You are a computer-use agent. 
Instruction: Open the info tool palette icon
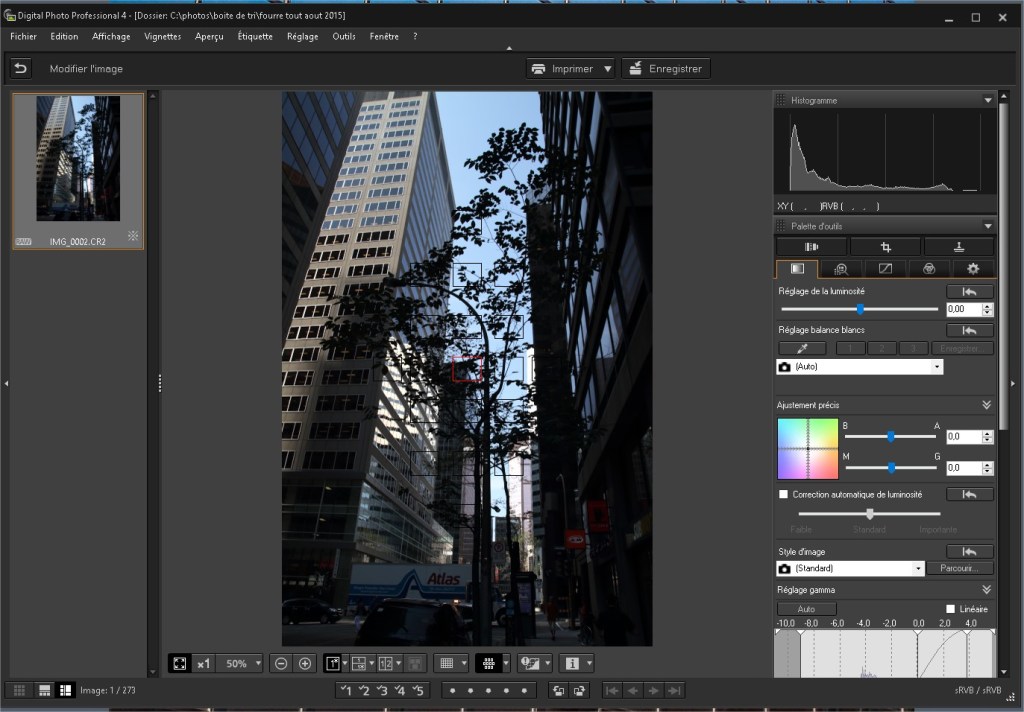coord(573,663)
